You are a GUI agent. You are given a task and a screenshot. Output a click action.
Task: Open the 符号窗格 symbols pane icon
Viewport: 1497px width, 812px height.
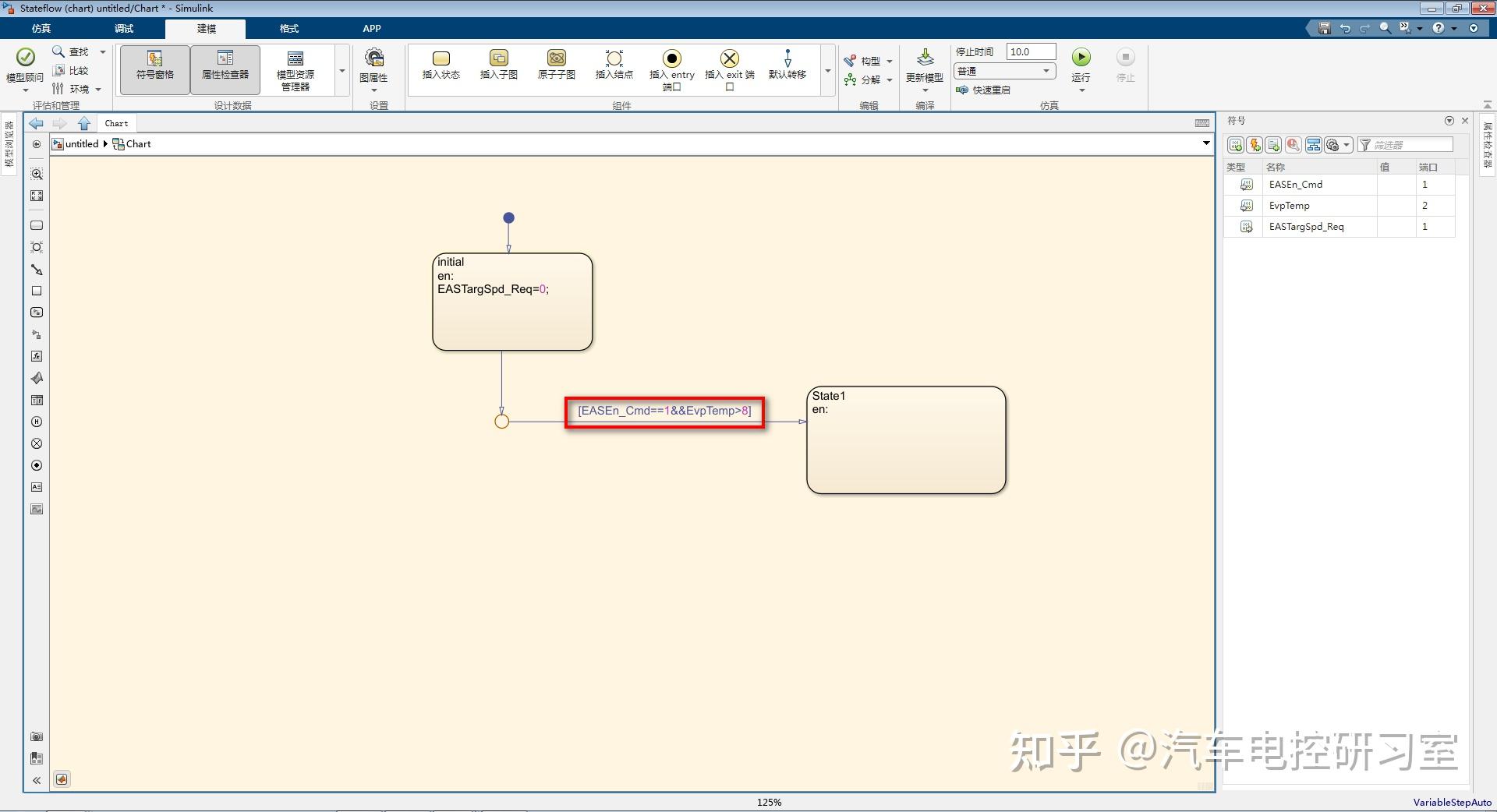154,69
